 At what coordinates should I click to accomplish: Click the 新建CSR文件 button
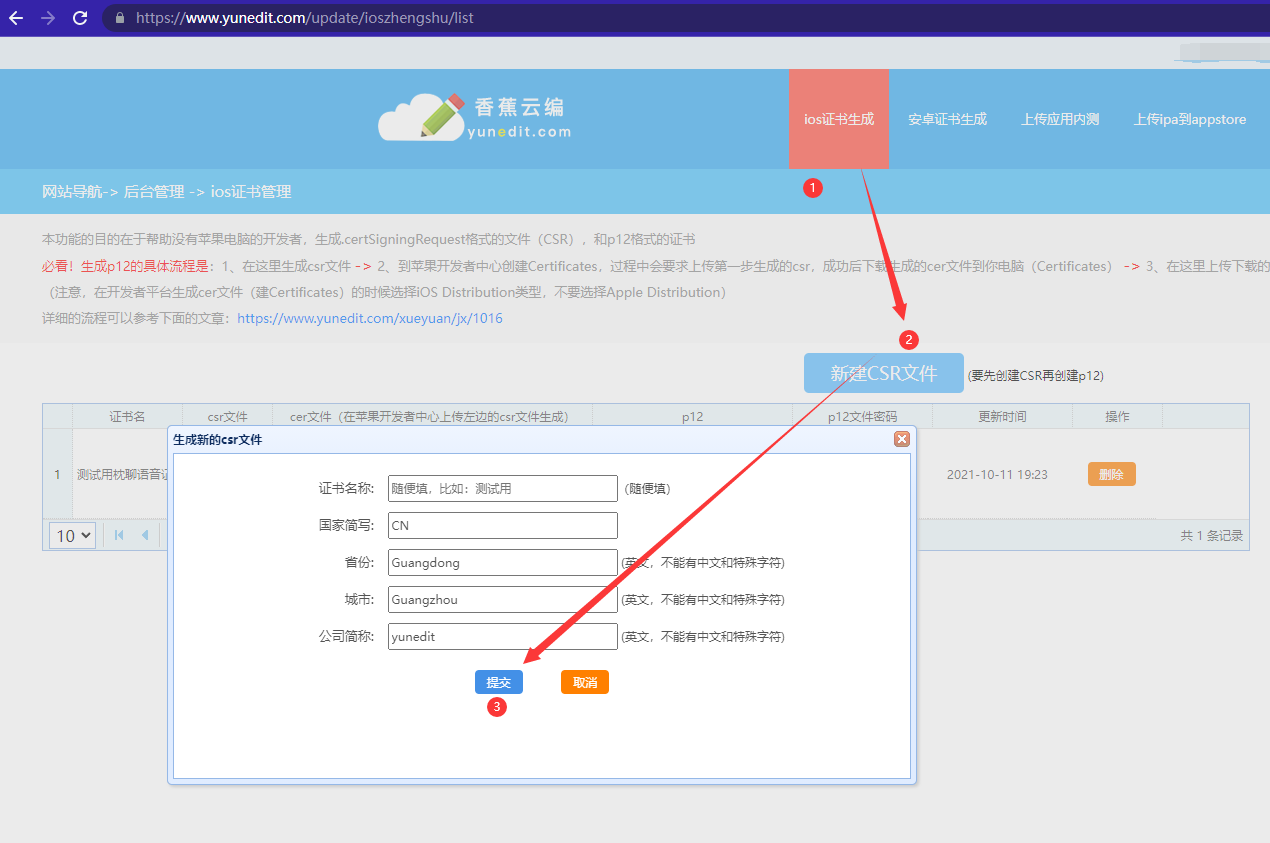[x=883, y=373]
